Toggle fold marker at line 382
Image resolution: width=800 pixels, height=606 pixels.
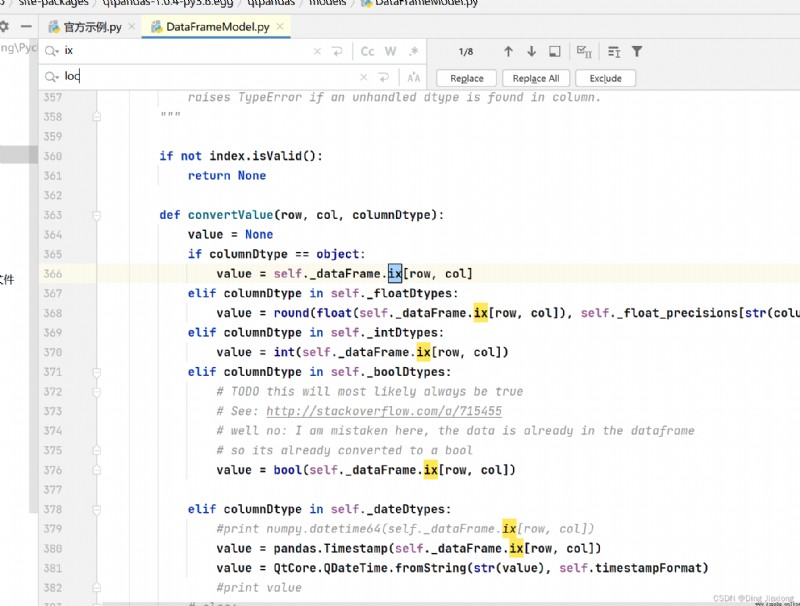pyautogui.click(x=96, y=588)
